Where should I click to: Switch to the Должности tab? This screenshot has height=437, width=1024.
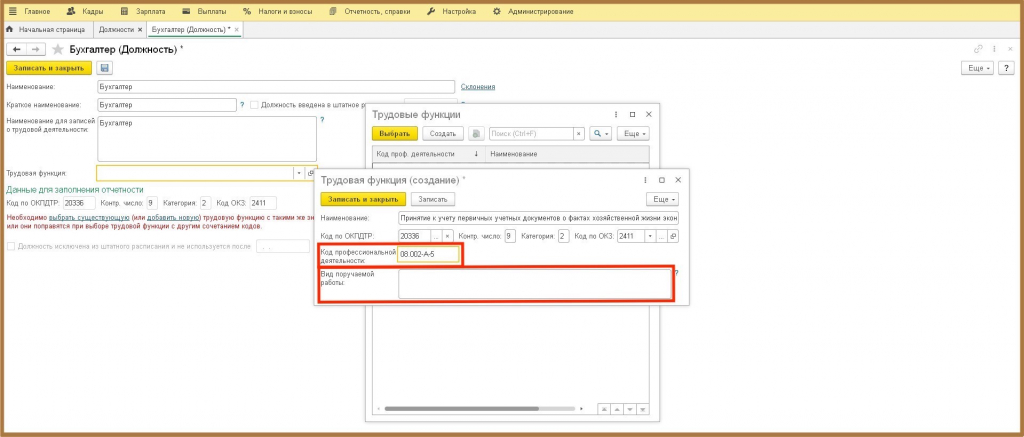(x=116, y=29)
